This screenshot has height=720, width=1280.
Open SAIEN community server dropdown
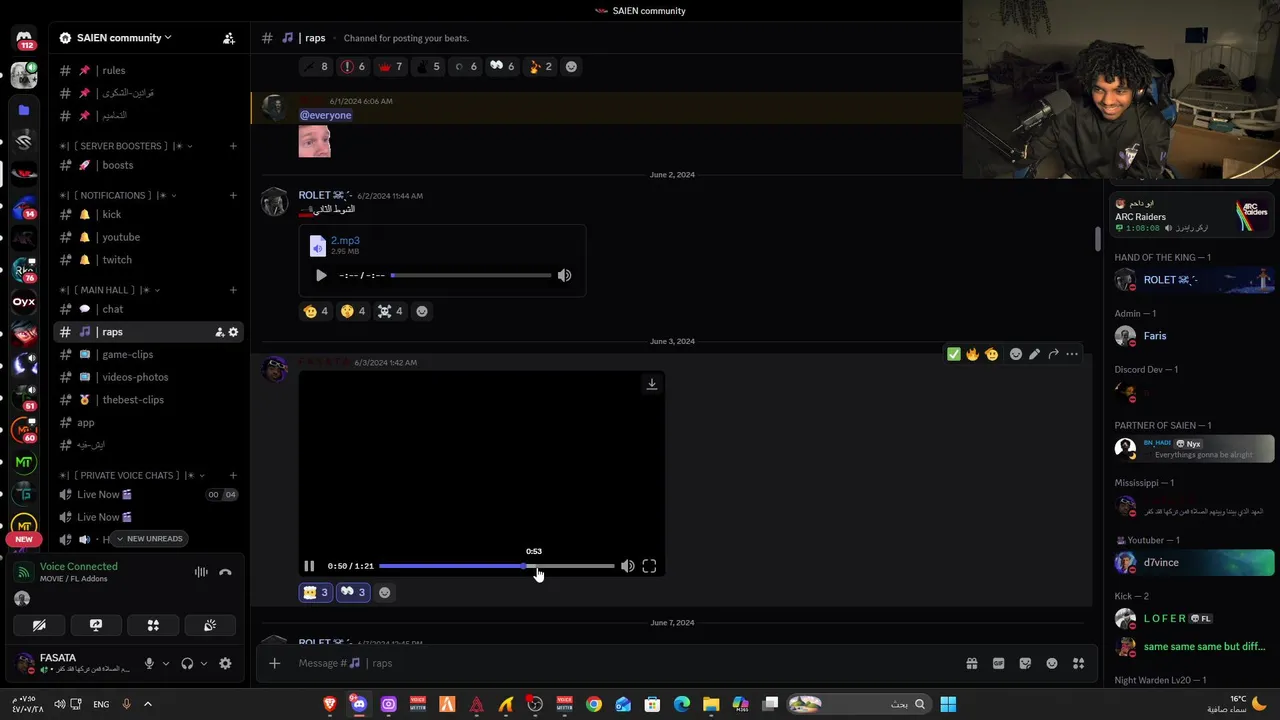click(126, 38)
